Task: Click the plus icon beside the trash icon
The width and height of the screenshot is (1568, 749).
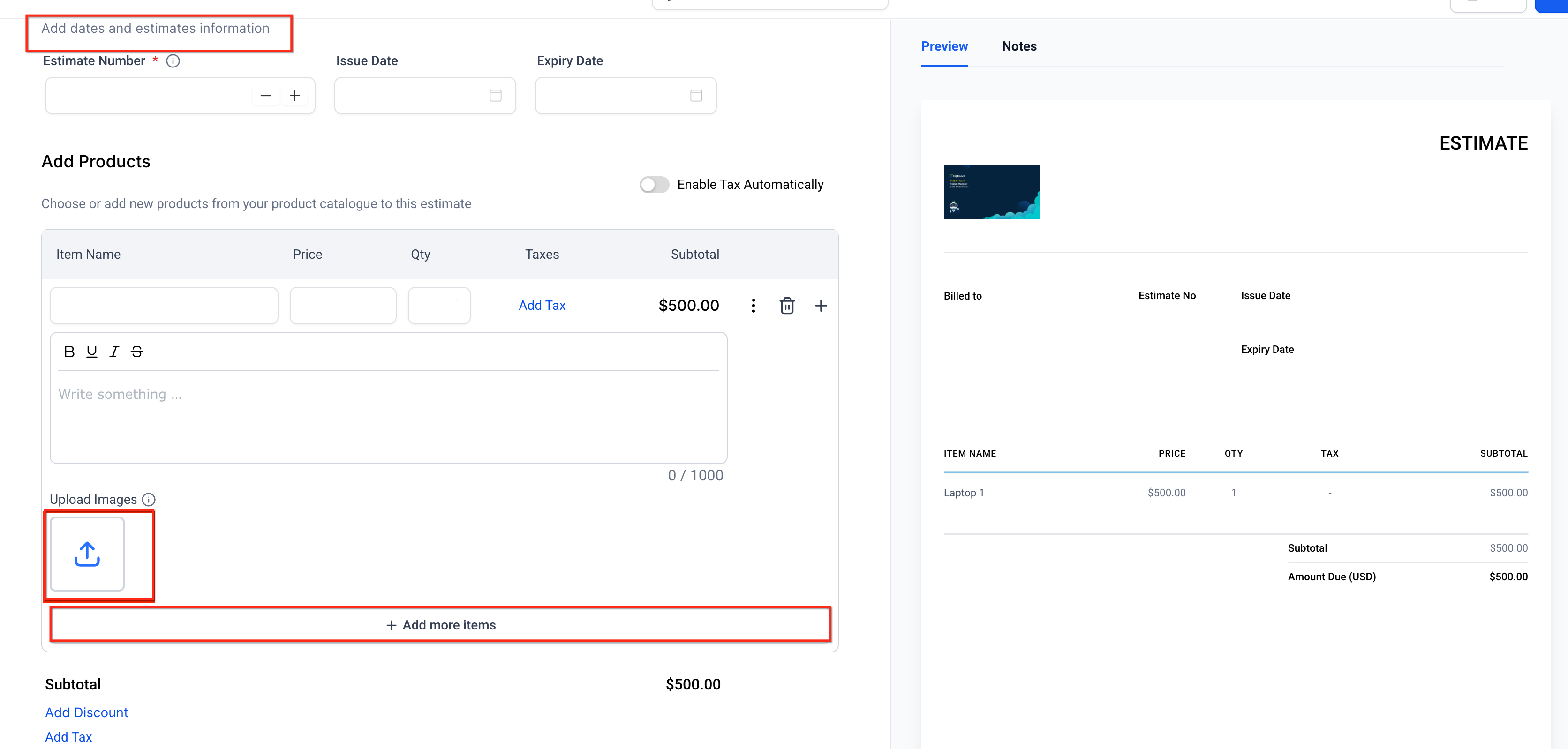Action: pyautogui.click(x=821, y=306)
